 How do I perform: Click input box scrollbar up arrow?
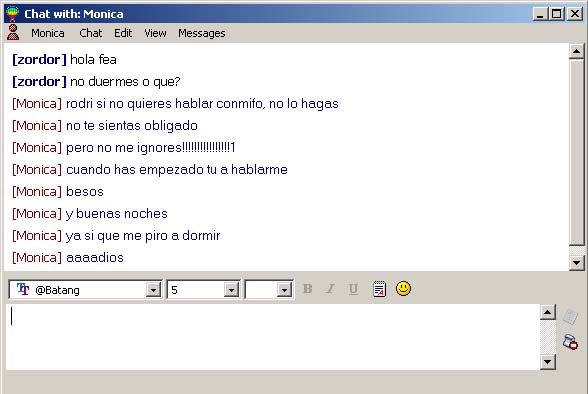click(548, 312)
